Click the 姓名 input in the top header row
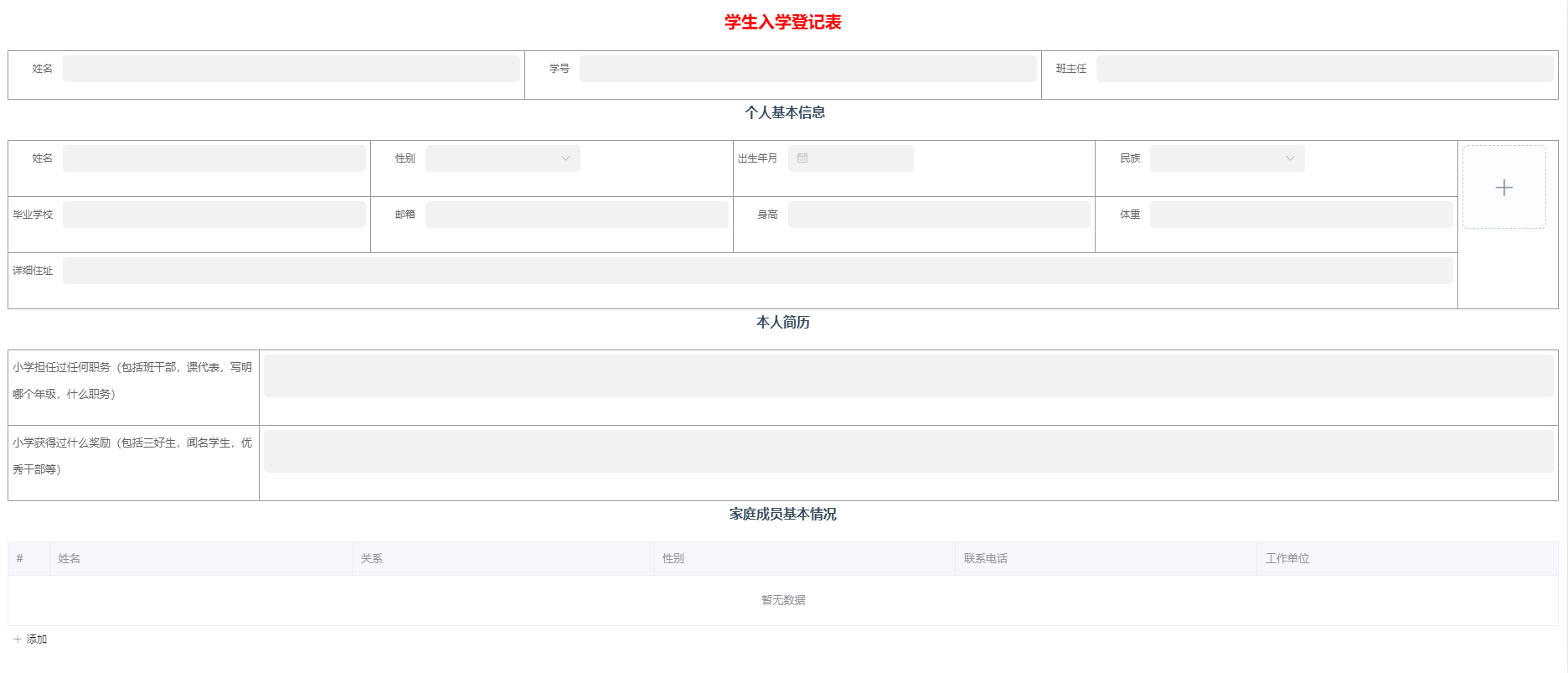The image size is (1568, 673). click(x=291, y=69)
